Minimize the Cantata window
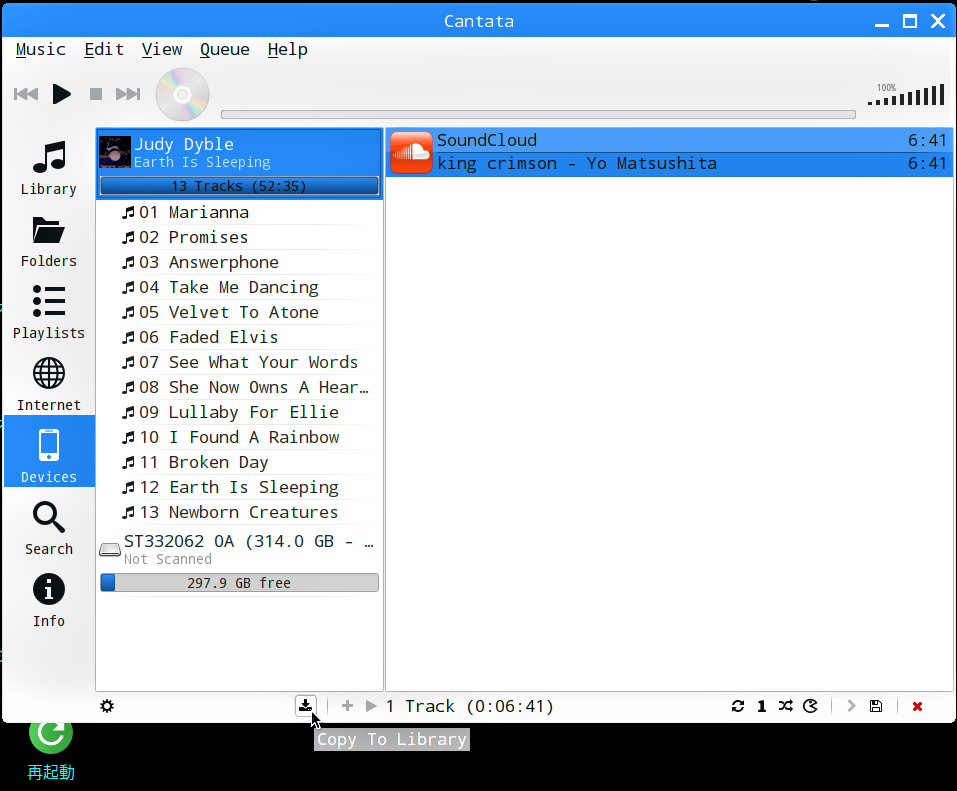 click(x=881, y=23)
